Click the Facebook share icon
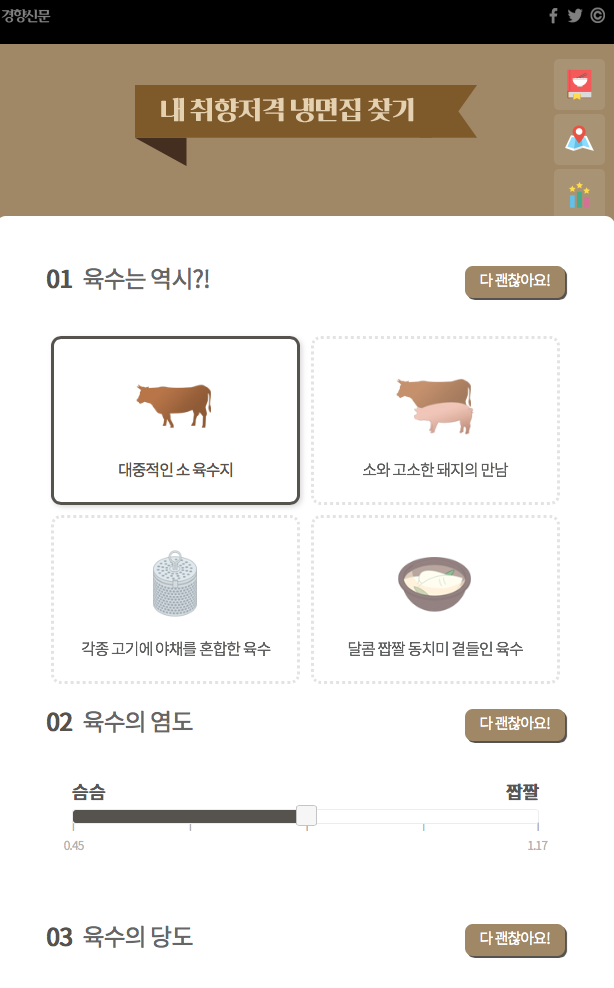The height and width of the screenshot is (988, 614). (553, 15)
